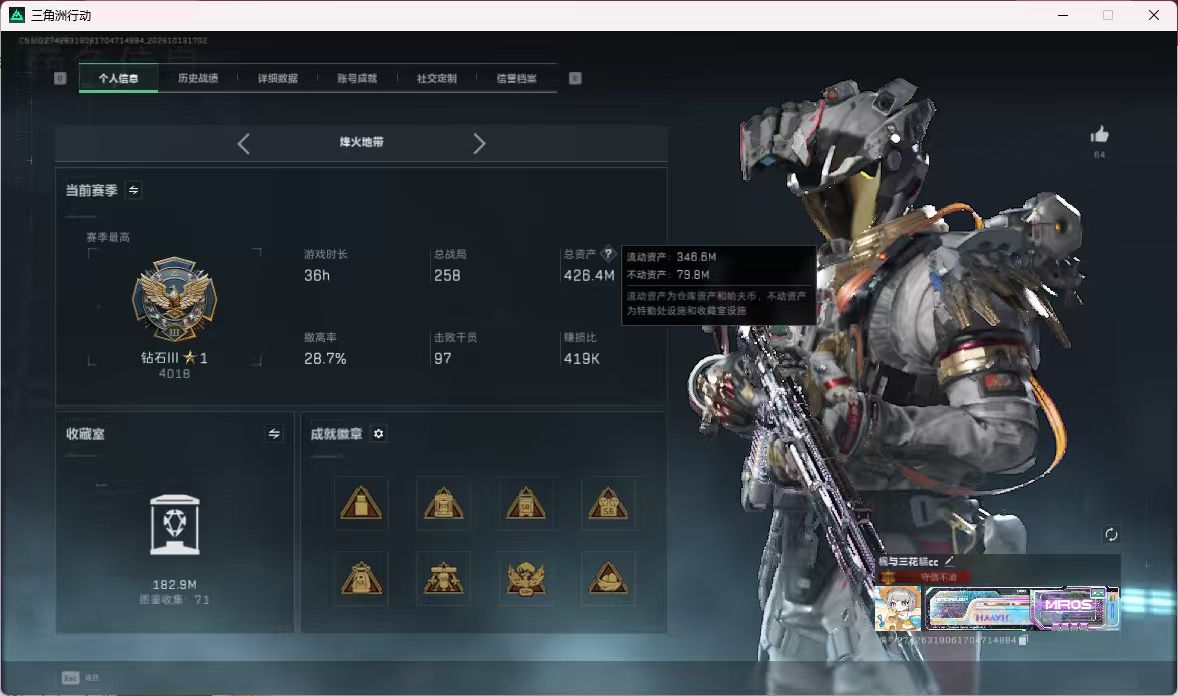Select the achievement badge marked 50
Image resolution: width=1178 pixels, height=696 pixels.
pos(525,504)
